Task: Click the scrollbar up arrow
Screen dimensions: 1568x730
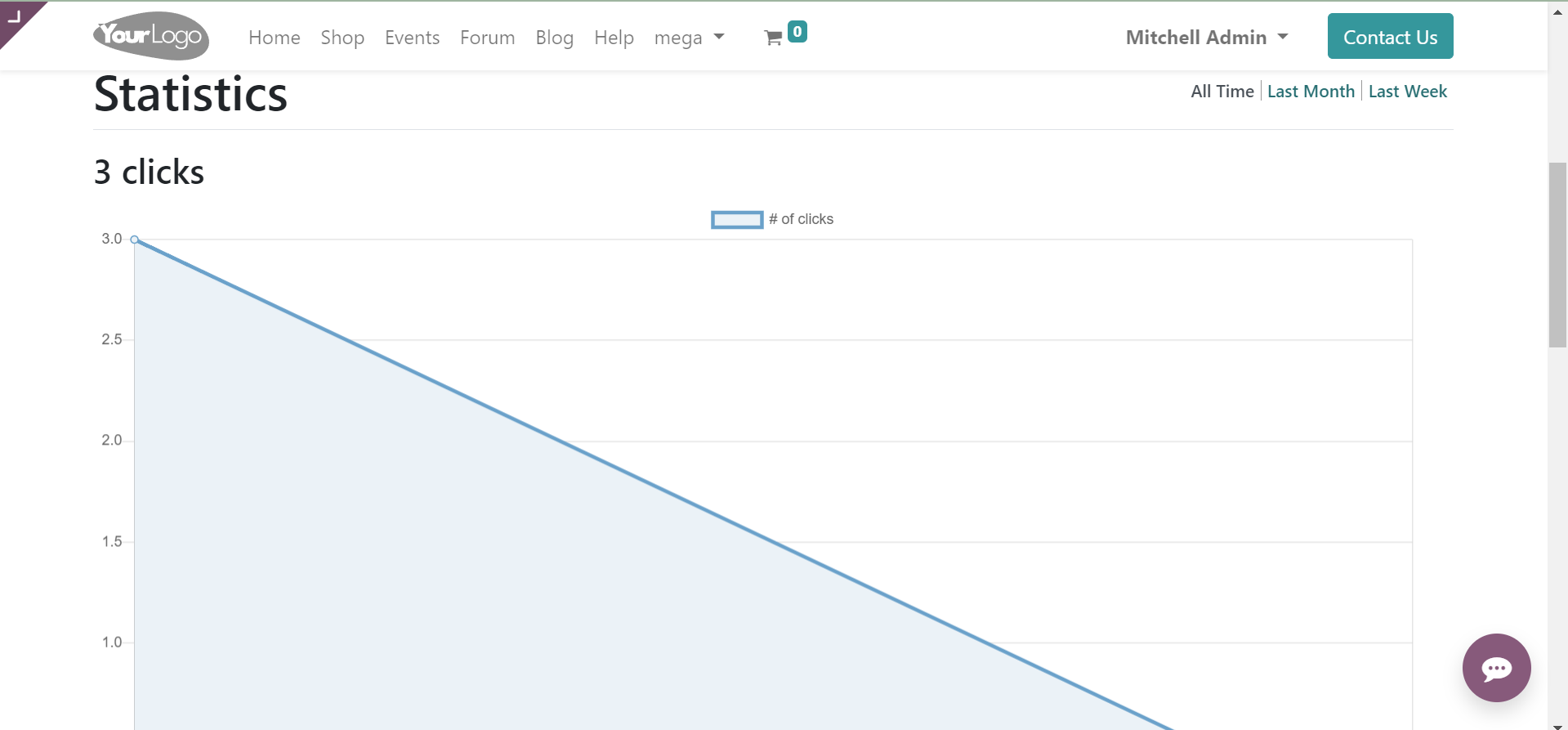Action: [x=1557, y=11]
